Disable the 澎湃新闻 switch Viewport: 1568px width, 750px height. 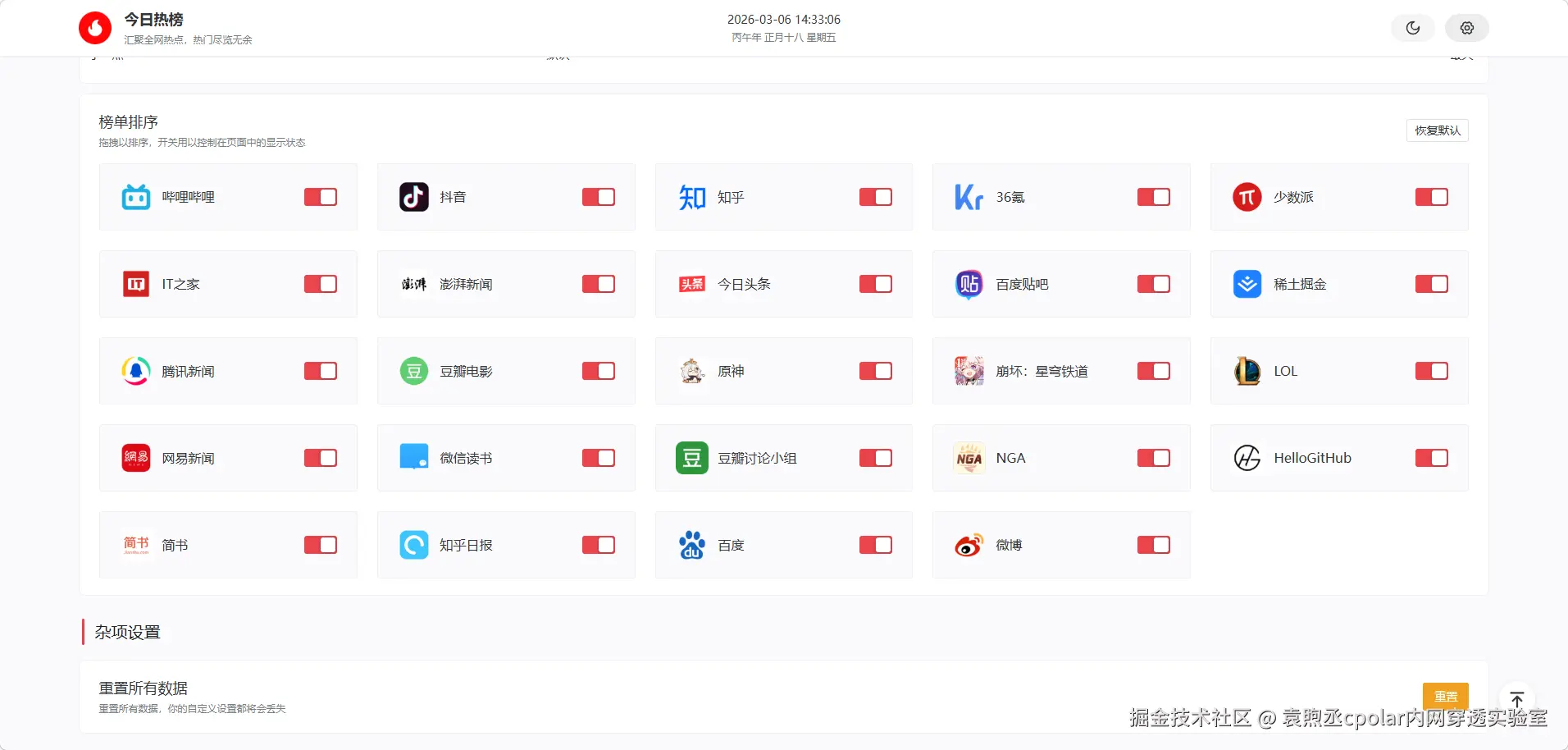(599, 284)
